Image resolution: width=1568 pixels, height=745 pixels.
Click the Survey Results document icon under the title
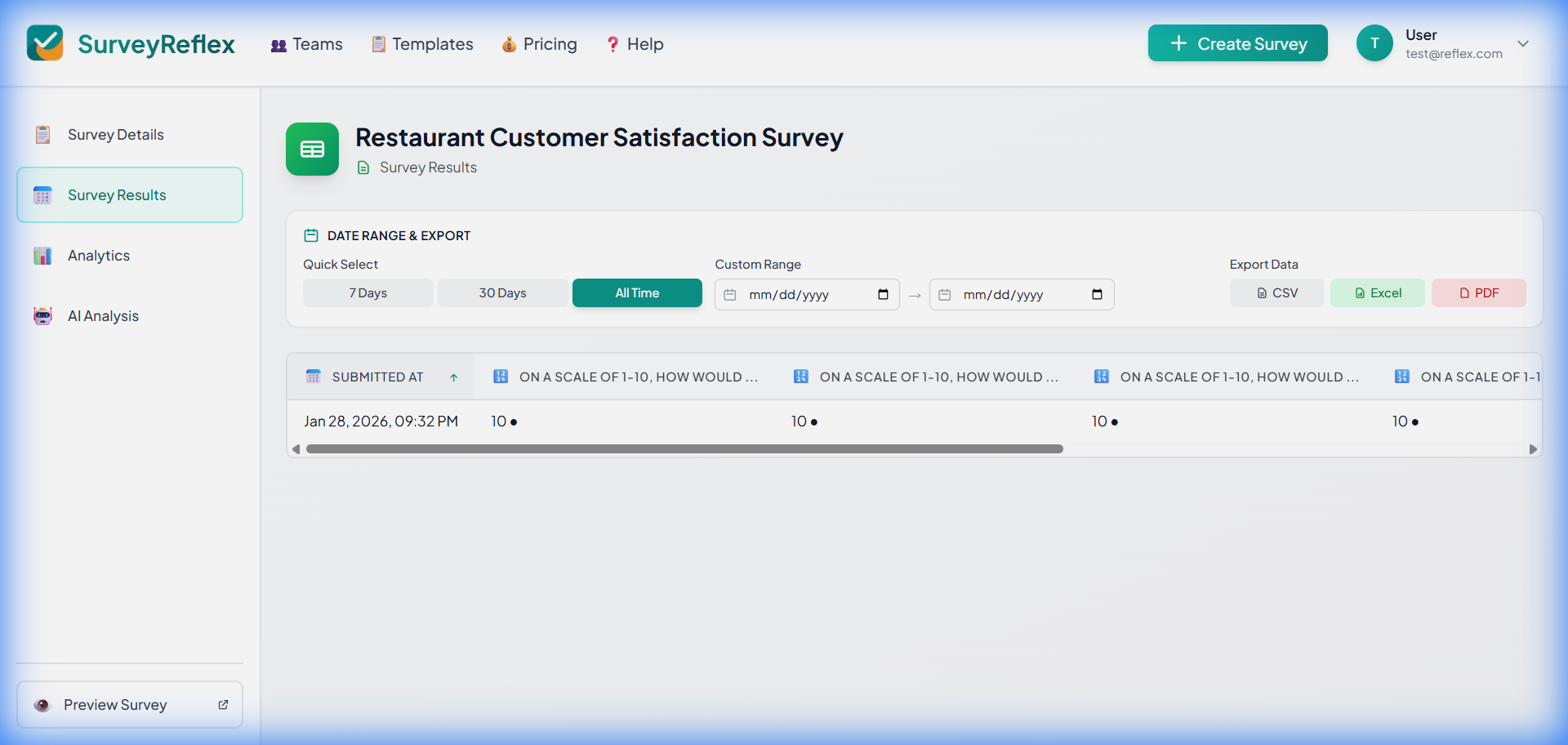pyautogui.click(x=363, y=167)
